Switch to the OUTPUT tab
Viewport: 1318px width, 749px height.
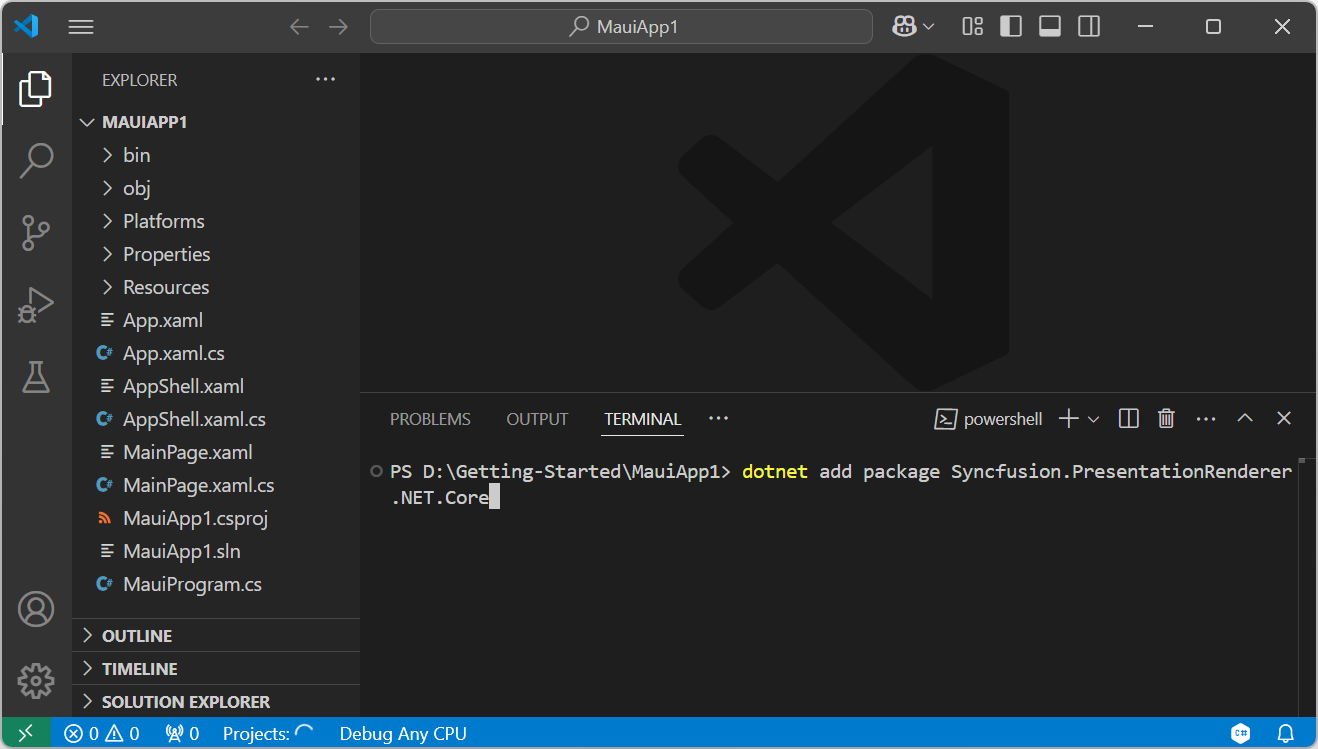537,419
